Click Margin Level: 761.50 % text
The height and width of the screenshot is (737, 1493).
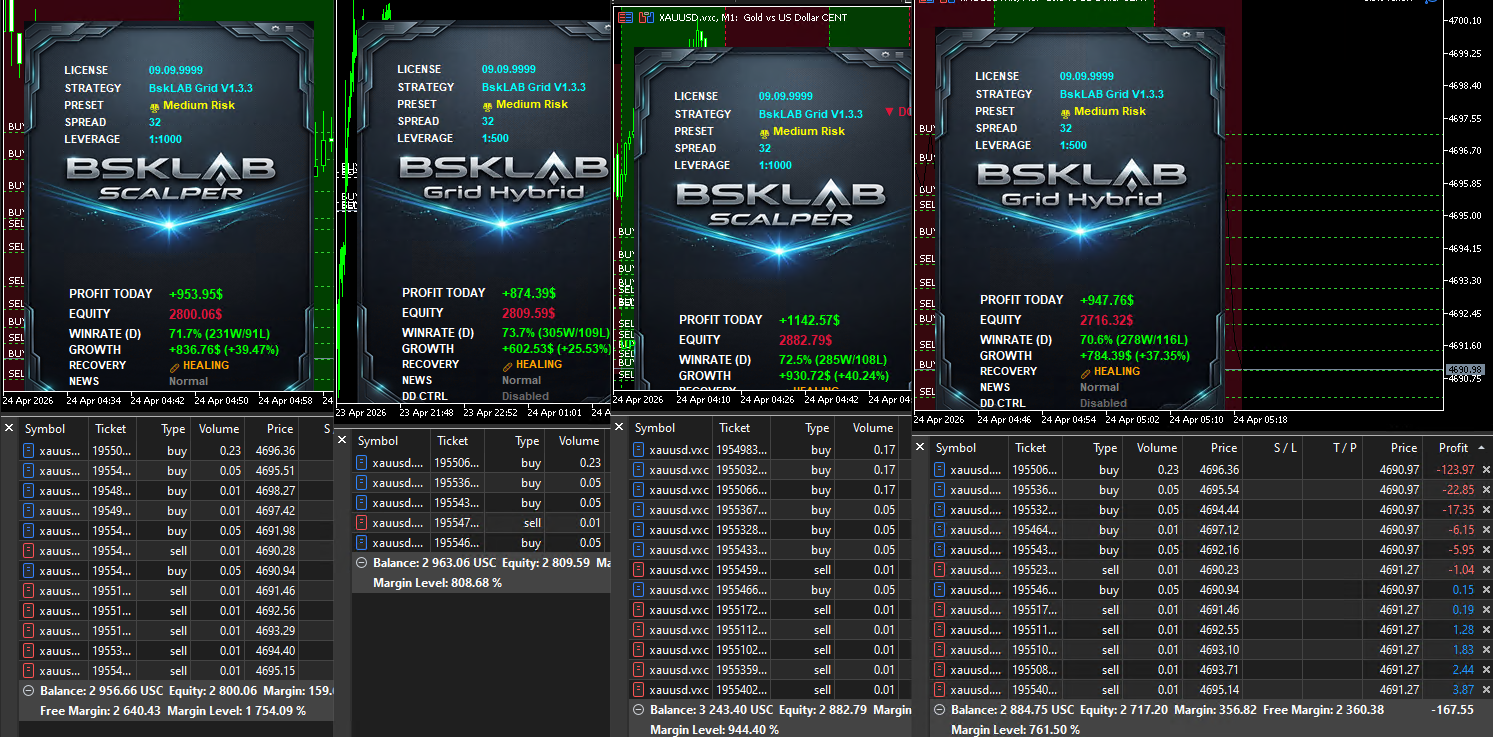1016,730
